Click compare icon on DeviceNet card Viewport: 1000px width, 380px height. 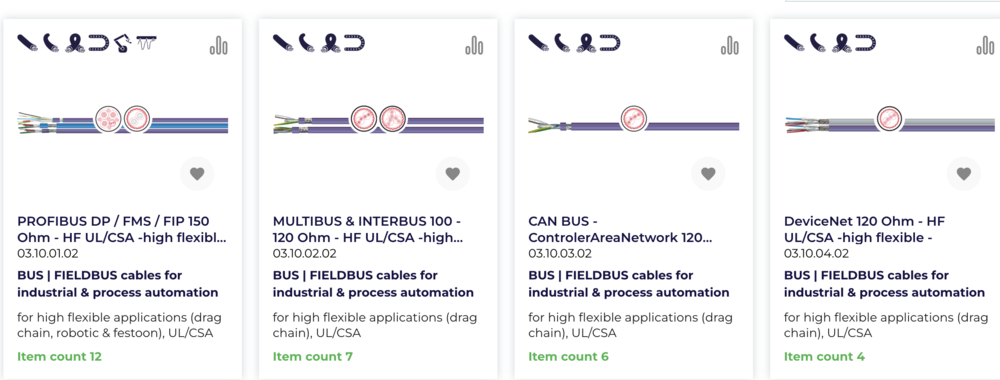985,45
